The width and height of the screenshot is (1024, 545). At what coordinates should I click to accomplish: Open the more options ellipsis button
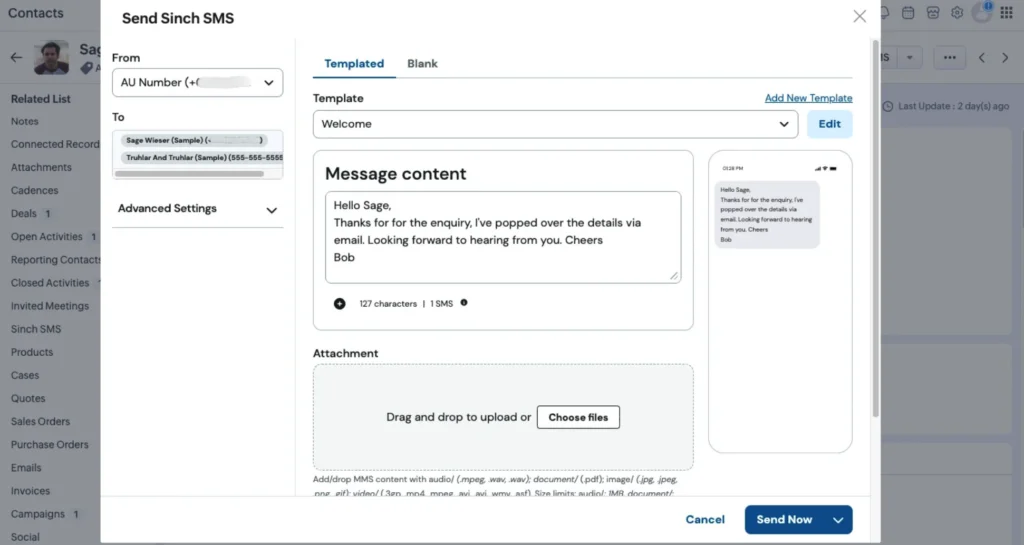pyautogui.click(x=950, y=57)
